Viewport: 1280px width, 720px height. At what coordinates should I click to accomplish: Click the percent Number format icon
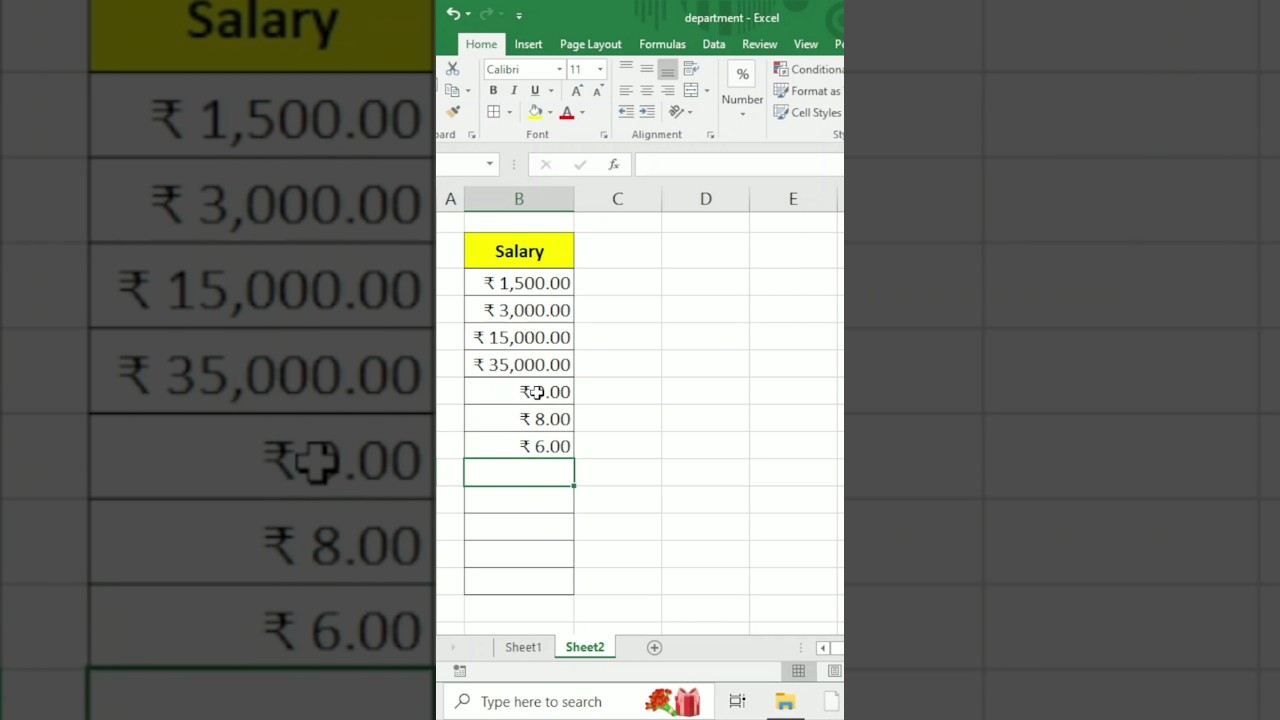tap(742, 74)
